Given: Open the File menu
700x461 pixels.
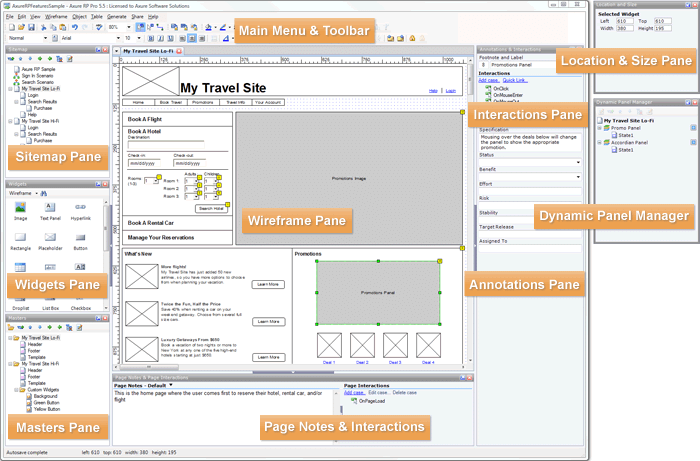Looking at the screenshot, I should click(x=10, y=17).
